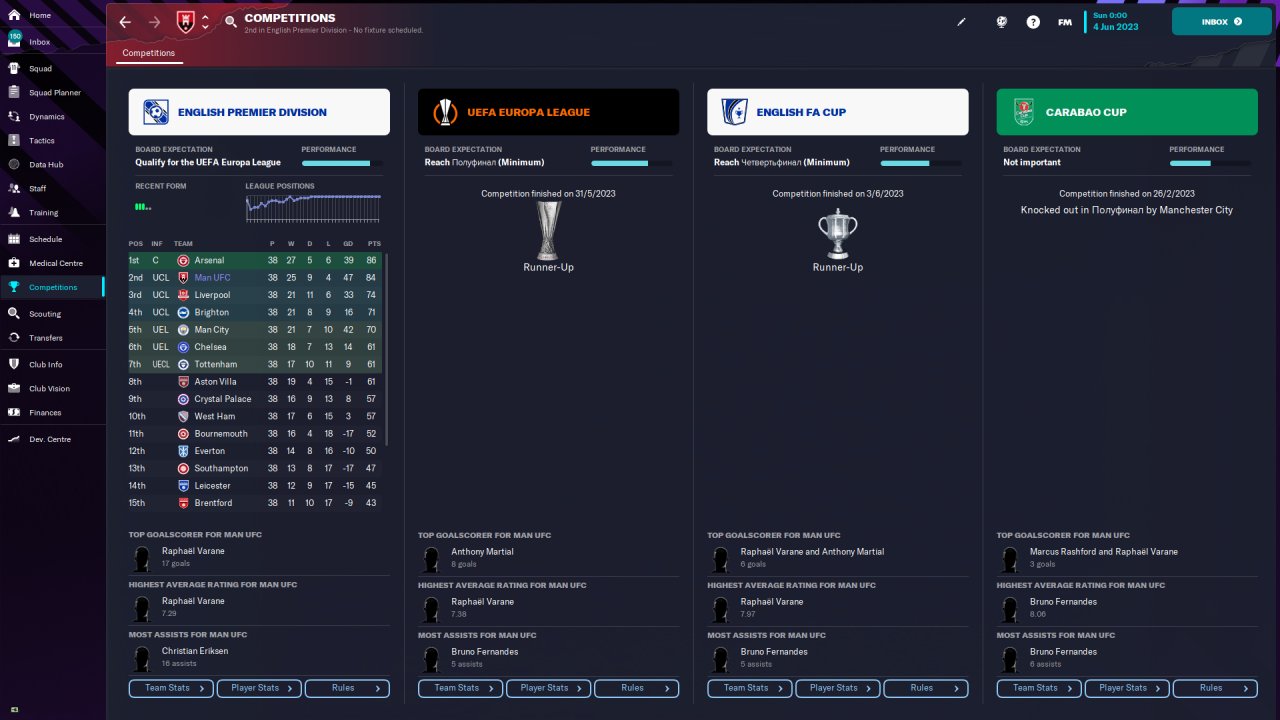1280x720 pixels.
Task: Click the UEFA Europa League logo
Action: [x=444, y=112]
